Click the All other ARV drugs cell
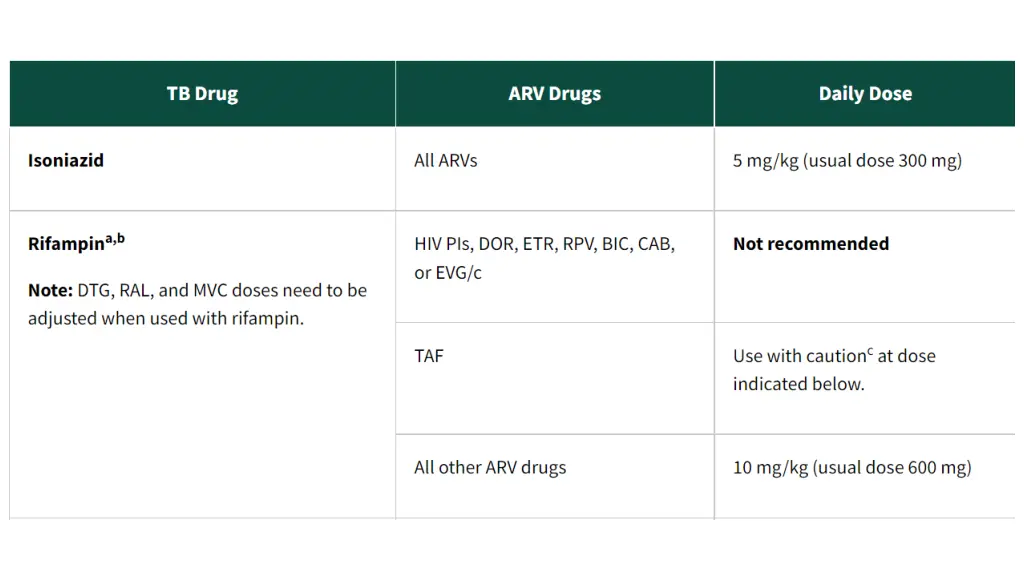This screenshot has height=576, width=1024. tap(490, 467)
